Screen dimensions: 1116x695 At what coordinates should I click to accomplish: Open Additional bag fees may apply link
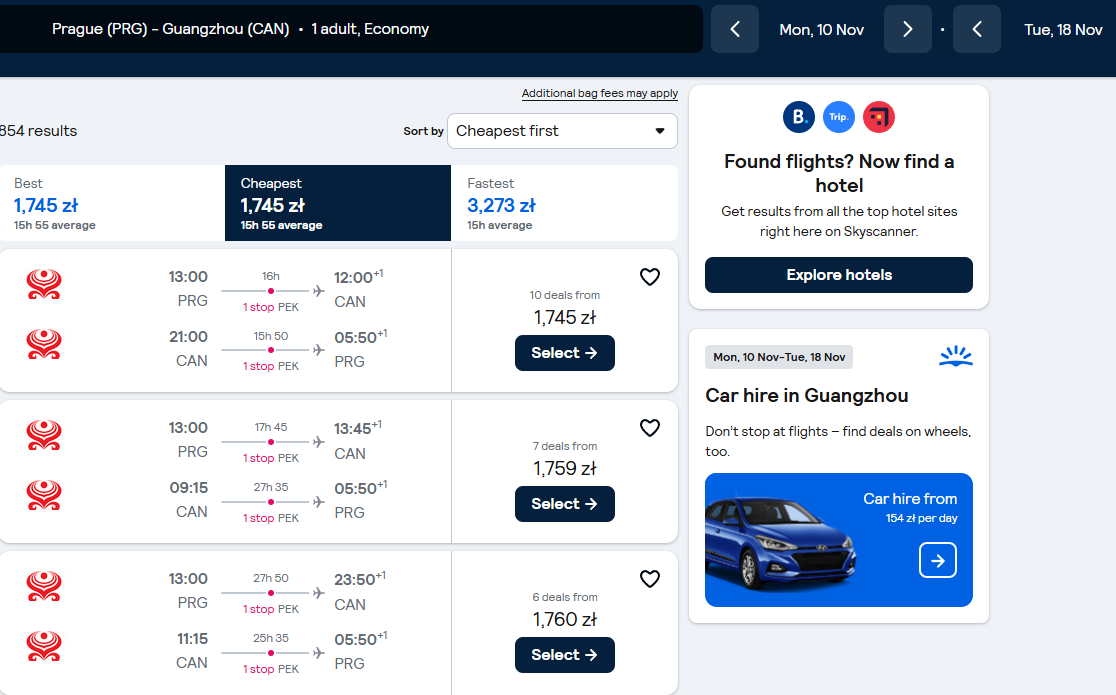(599, 93)
